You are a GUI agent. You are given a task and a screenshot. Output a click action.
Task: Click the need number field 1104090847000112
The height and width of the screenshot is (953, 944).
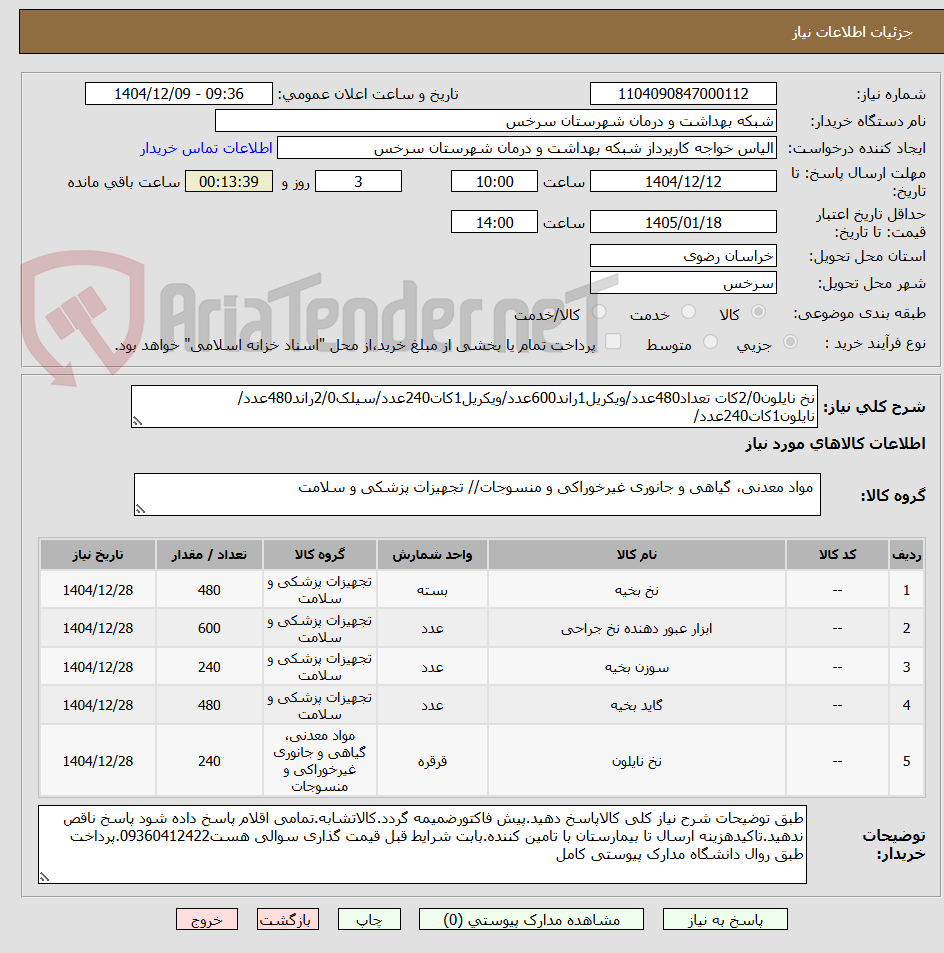click(x=683, y=94)
